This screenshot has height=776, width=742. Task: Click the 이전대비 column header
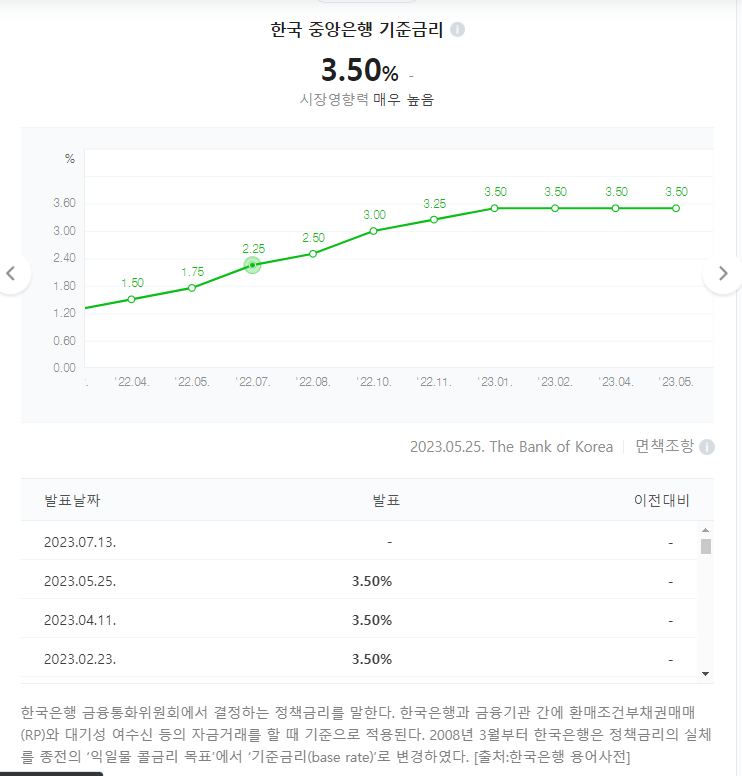pyautogui.click(x=661, y=500)
